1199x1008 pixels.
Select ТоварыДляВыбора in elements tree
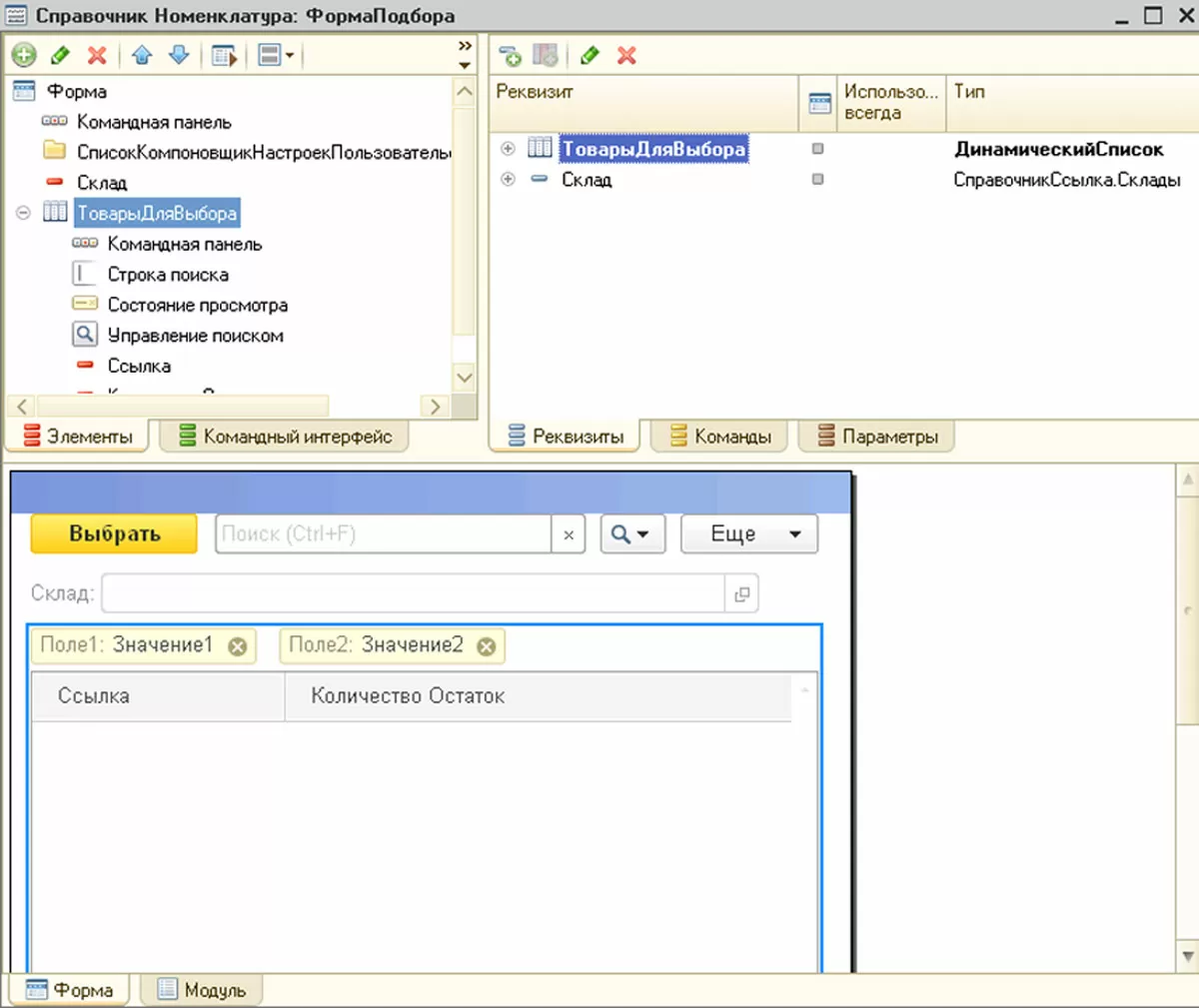[x=157, y=213]
